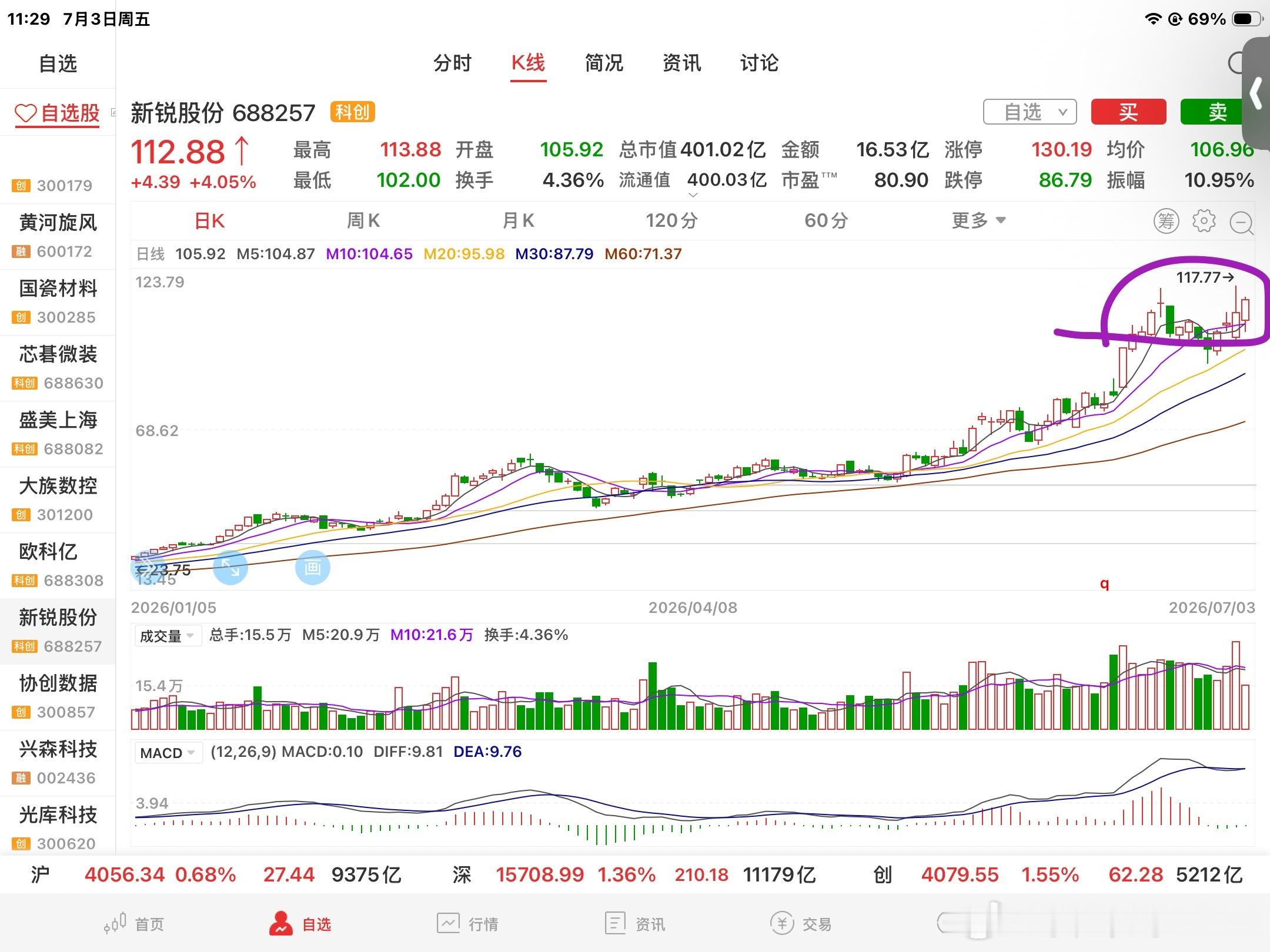This screenshot has height=952, width=1270.
Task: Open the 更多 period dropdown
Action: (x=979, y=221)
